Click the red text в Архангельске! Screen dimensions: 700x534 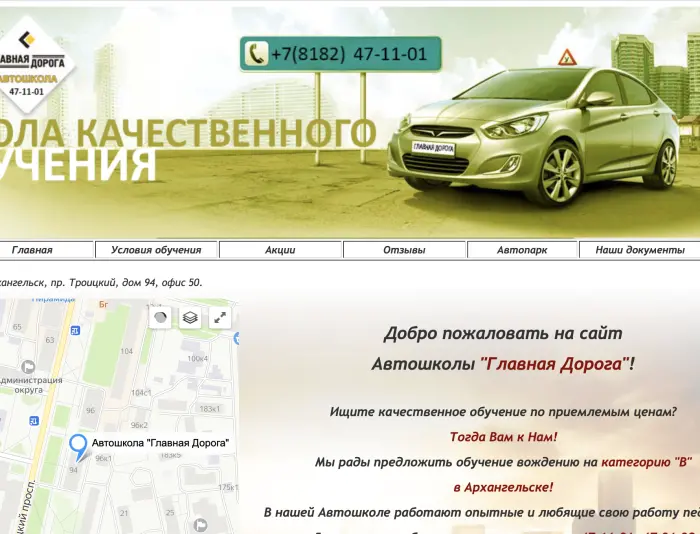[x=503, y=487]
